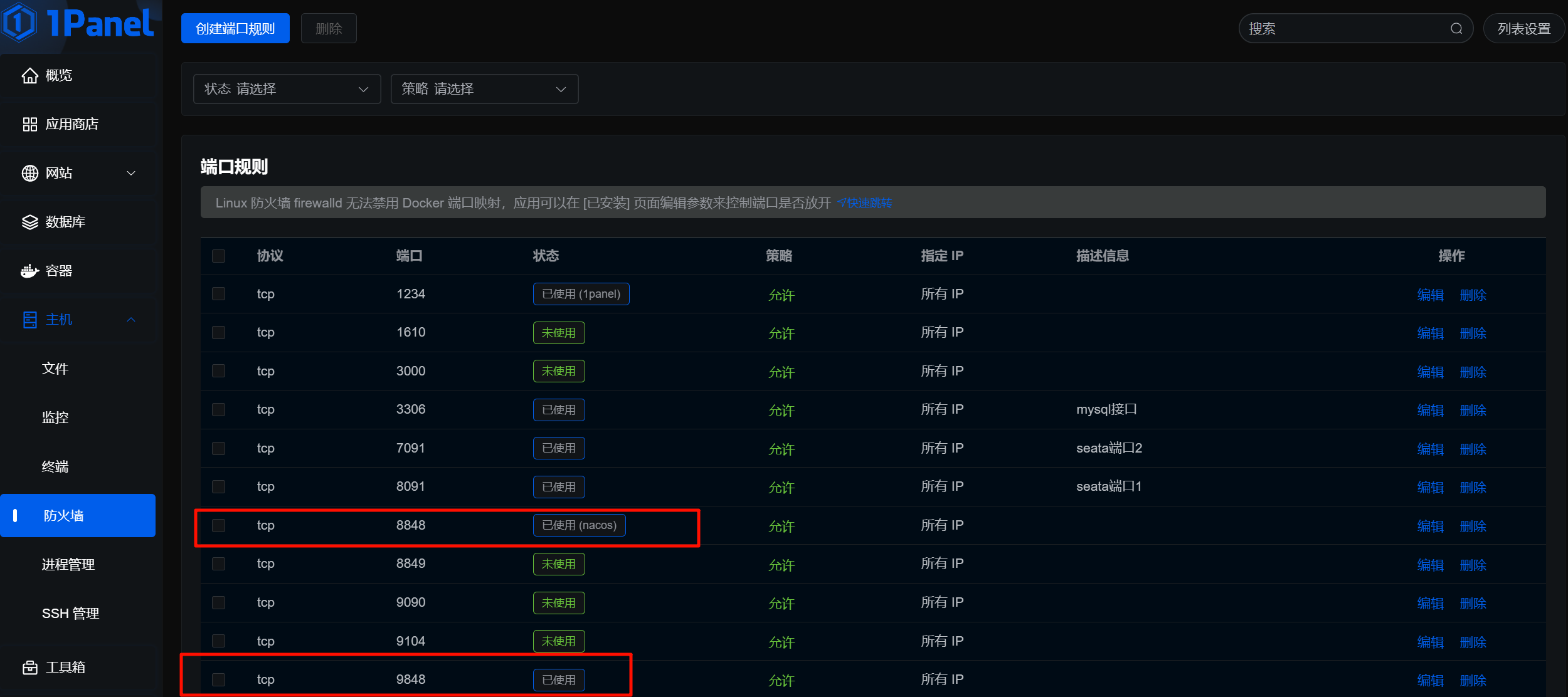
Task: Click the 网站 globe icon
Action: 29,173
